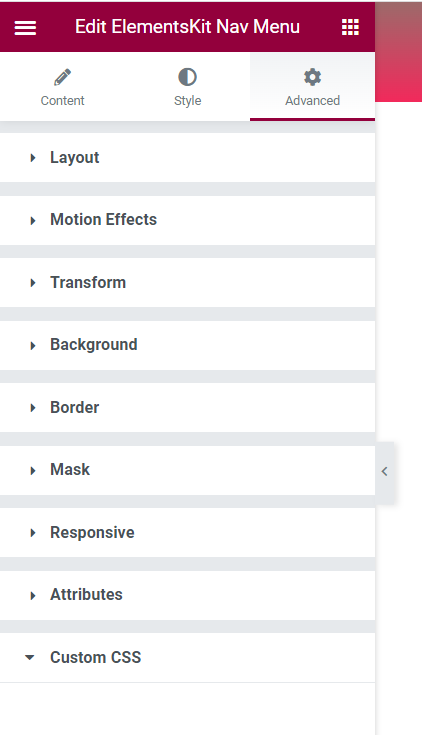The height and width of the screenshot is (735, 422).
Task: Expand the Layout section
Action: (x=188, y=158)
